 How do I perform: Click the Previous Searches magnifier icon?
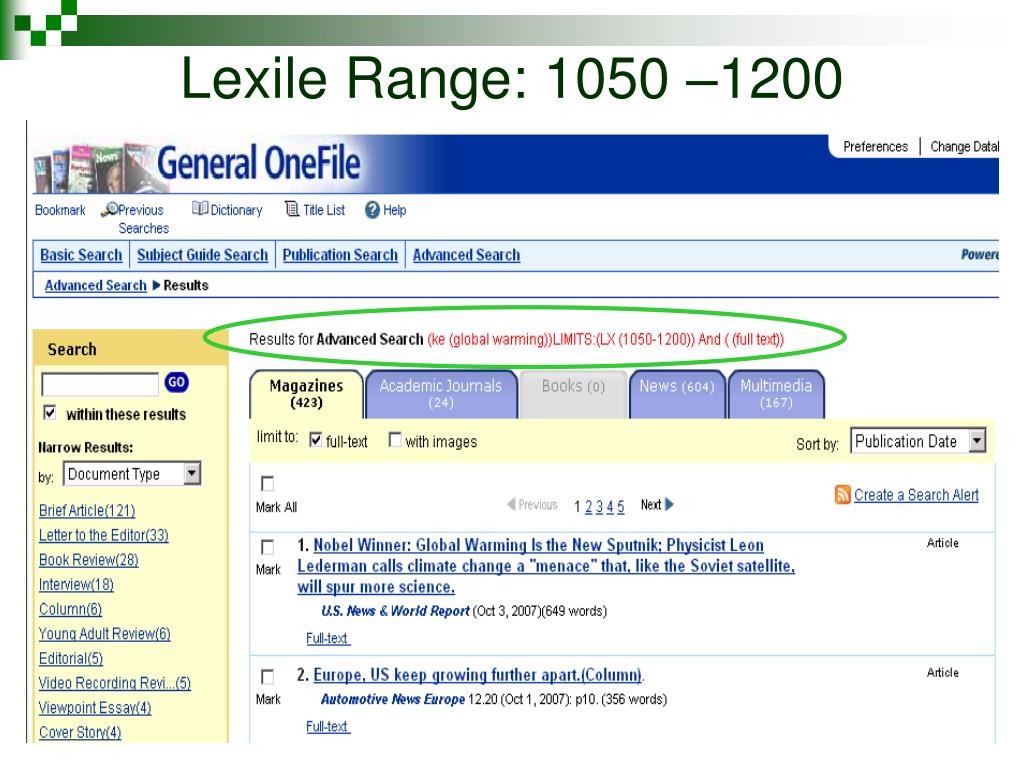(x=110, y=209)
